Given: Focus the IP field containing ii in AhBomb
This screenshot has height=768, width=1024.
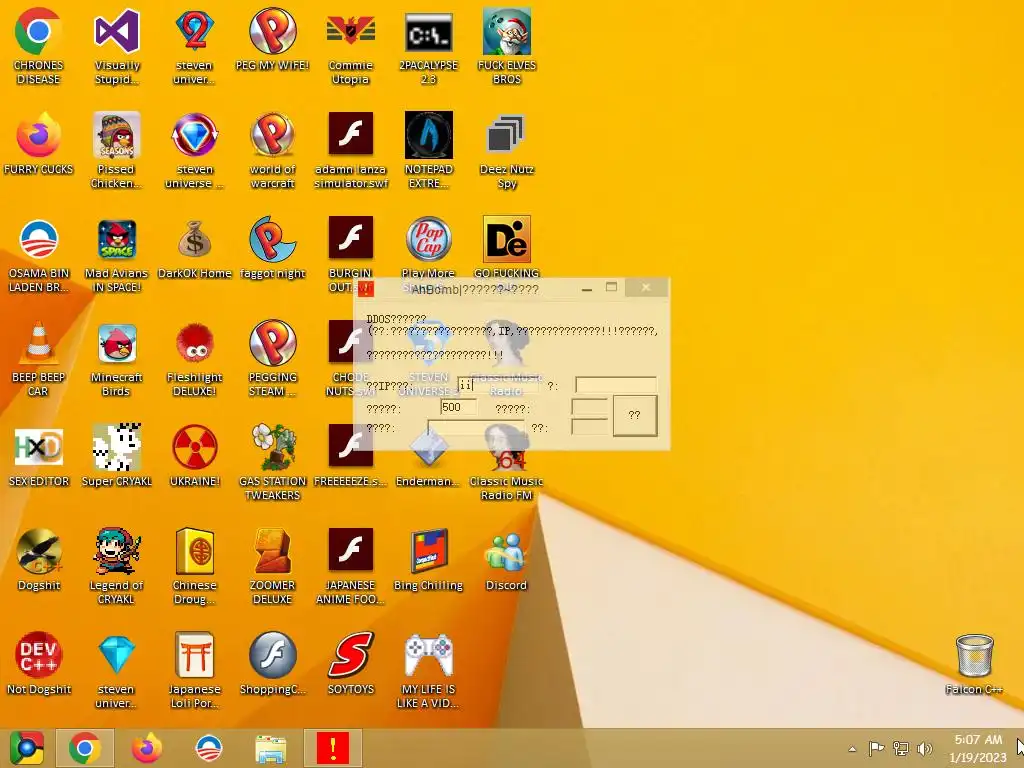Looking at the screenshot, I should tap(499, 385).
